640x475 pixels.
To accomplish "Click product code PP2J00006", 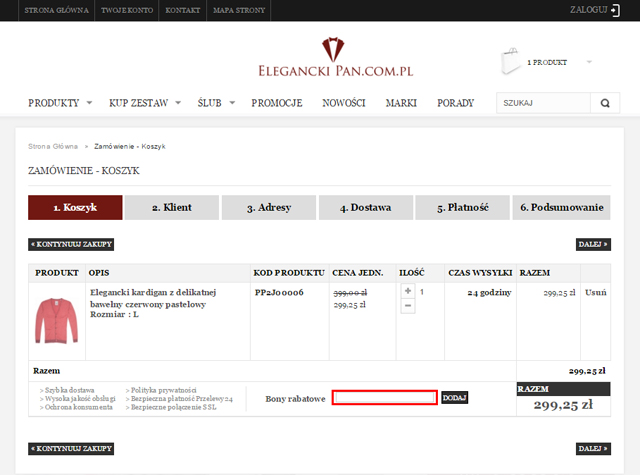I will [x=279, y=292].
